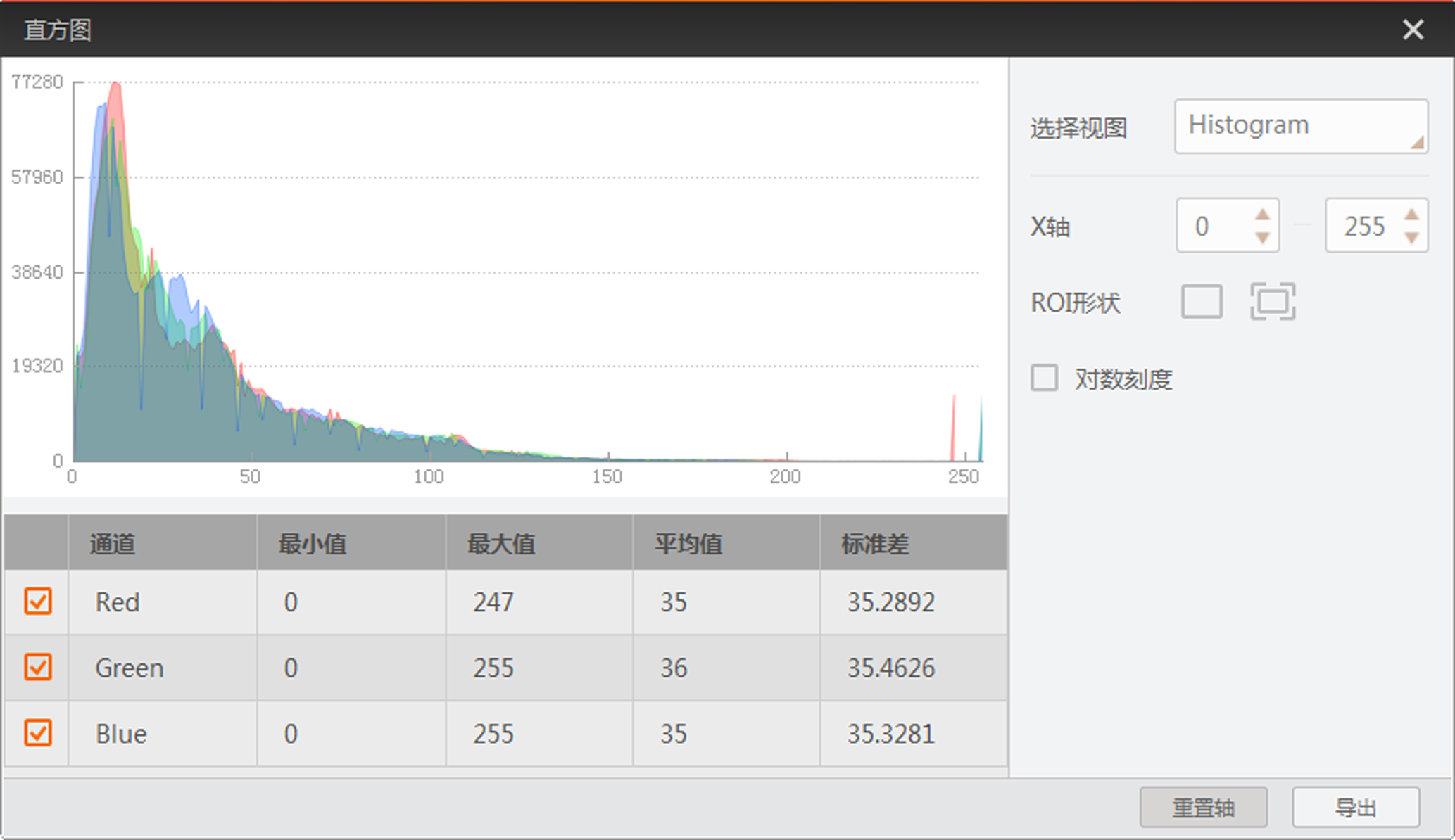
Task: Click the 重置轴 reset axis button
Action: [1203, 807]
